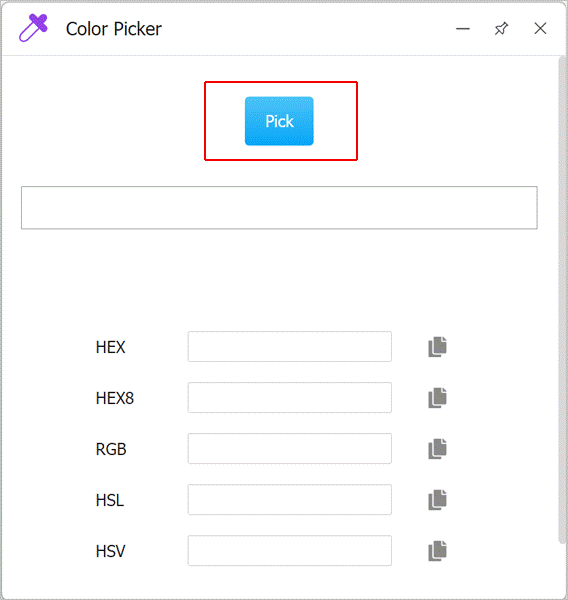Image resolution: width=568 pixels, height=600 pixels.
Task: Copy the HEX8 value
Action: (437, 398)
